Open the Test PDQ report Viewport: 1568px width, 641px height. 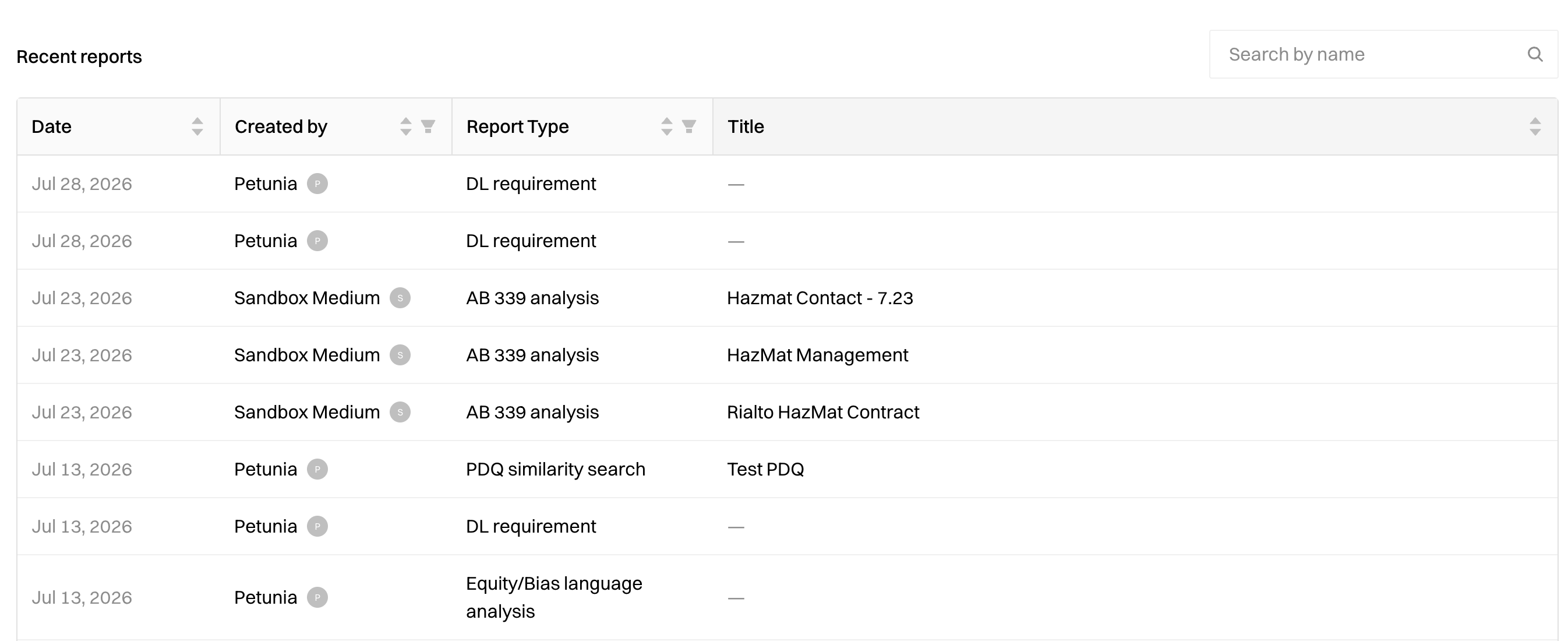coord(766,469)
